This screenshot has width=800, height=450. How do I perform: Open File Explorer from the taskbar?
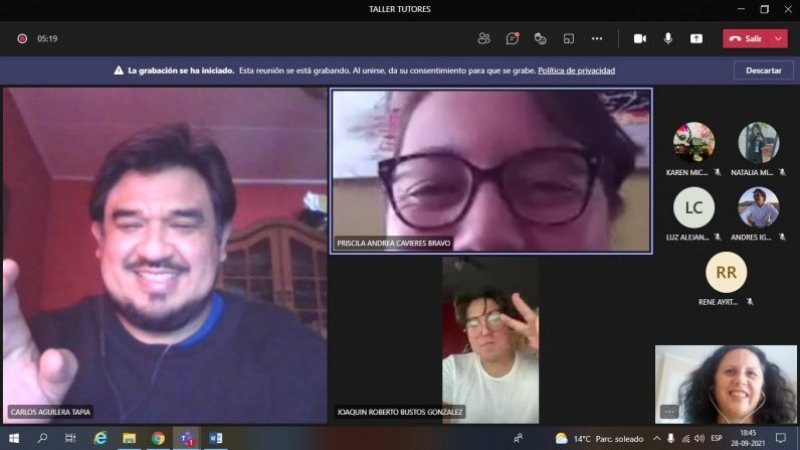(x=129, y=438)
